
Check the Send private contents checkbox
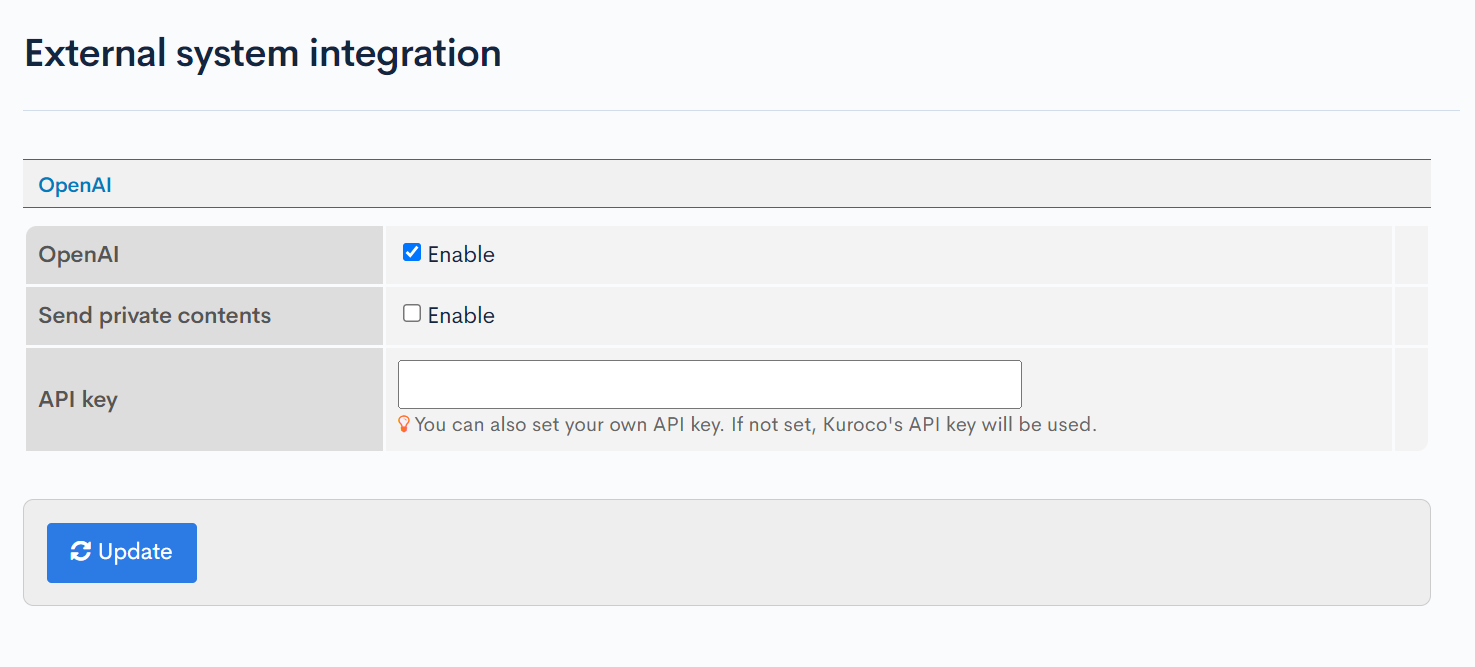tap(412, 314)
